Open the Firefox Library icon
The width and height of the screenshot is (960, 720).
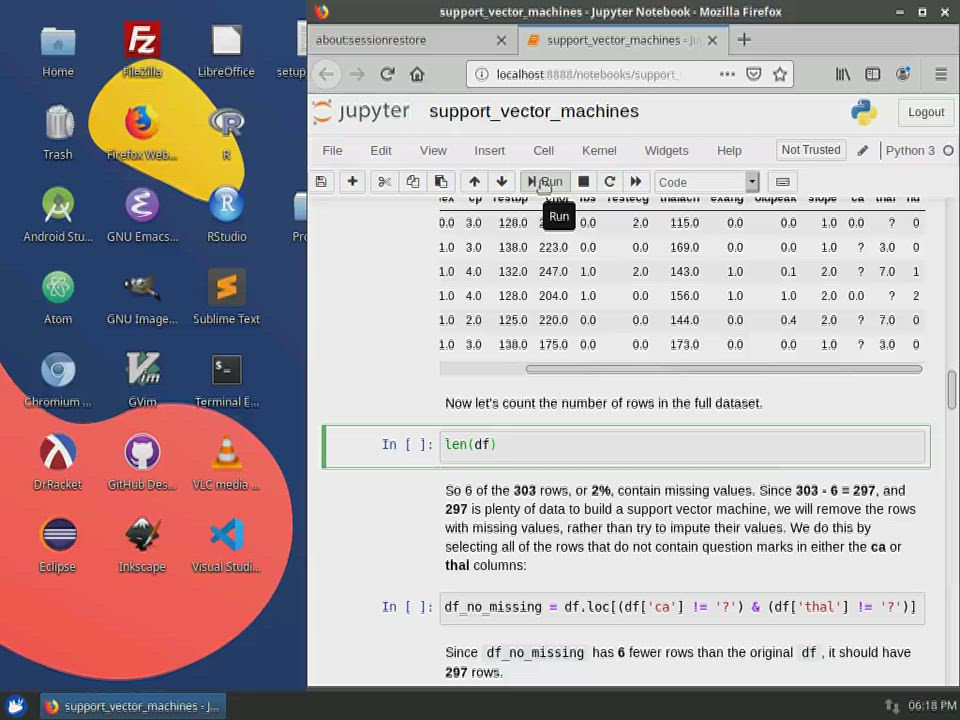click(843, 74)
